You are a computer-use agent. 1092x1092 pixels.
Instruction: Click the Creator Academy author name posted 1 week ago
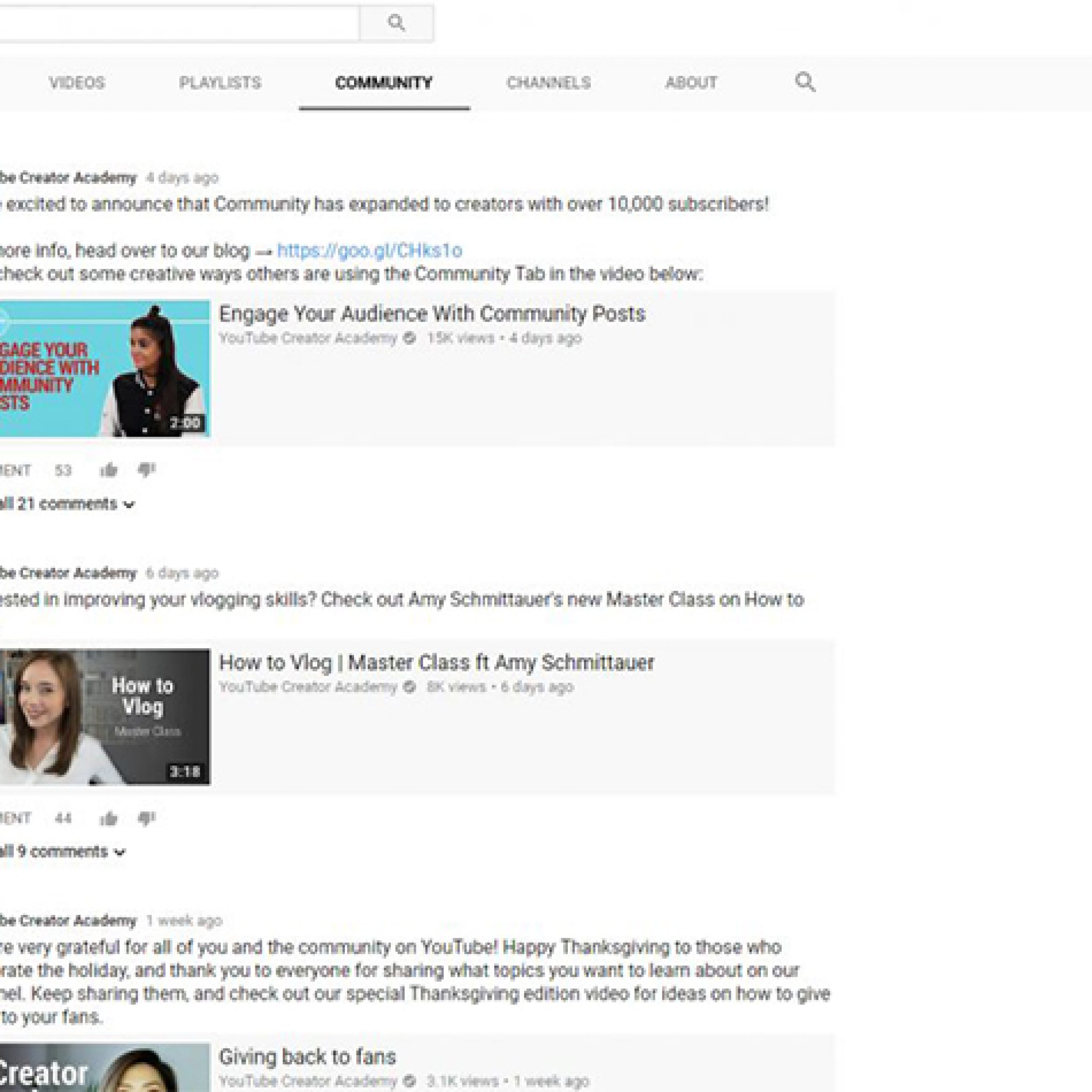pyautogui.click(x=68, y=921)
